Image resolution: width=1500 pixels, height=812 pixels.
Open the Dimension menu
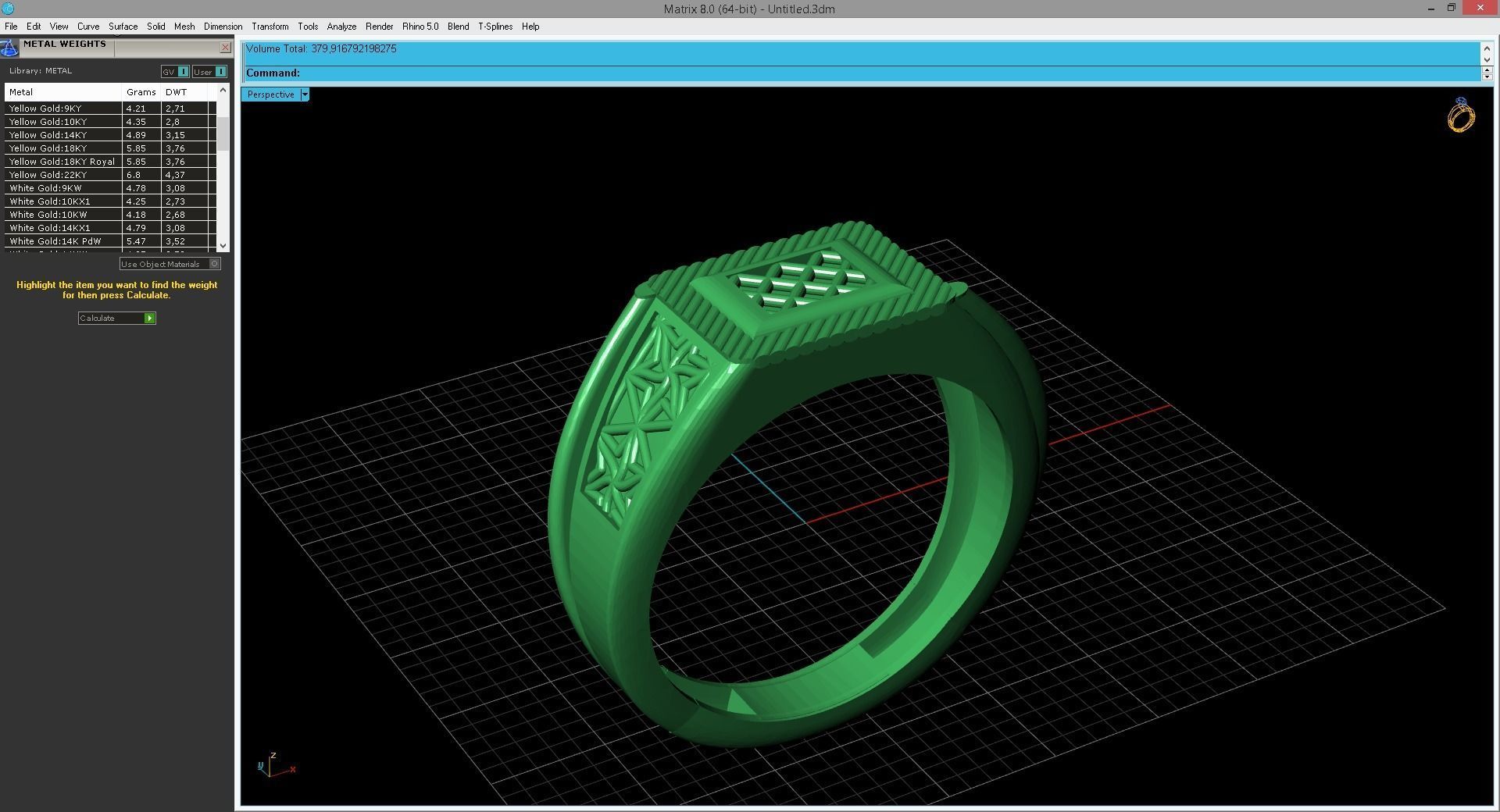(x=223, y=27)
